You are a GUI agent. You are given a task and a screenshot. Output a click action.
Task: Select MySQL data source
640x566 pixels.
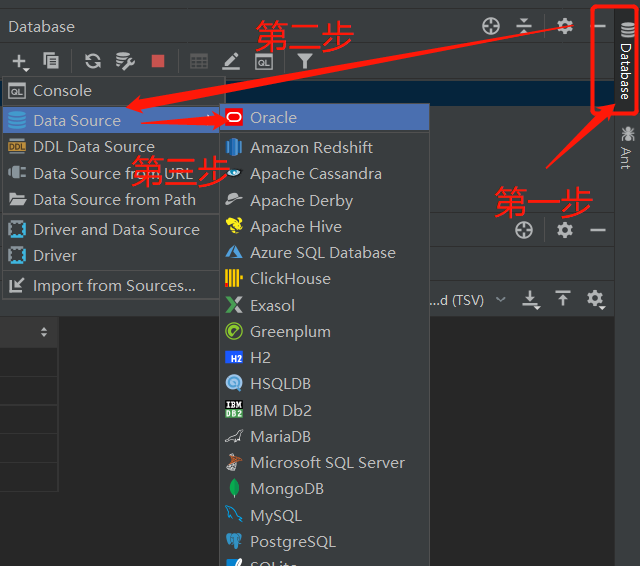pyautogui.click(x=324, y=515)
